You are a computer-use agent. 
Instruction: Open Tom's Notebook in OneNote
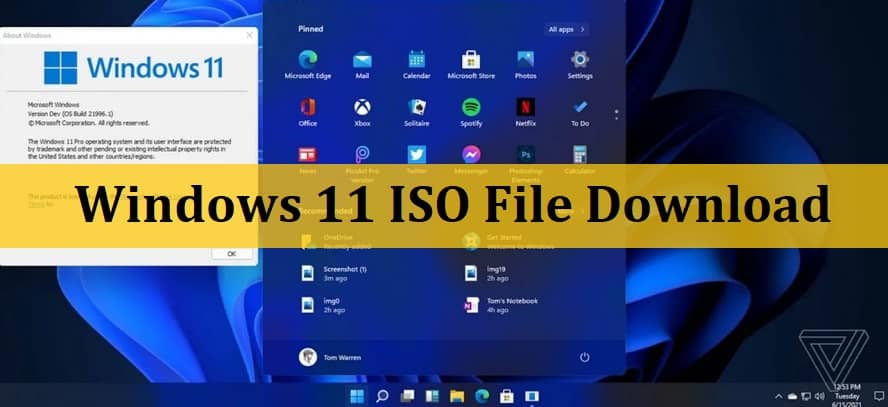[x=500, y=305]
